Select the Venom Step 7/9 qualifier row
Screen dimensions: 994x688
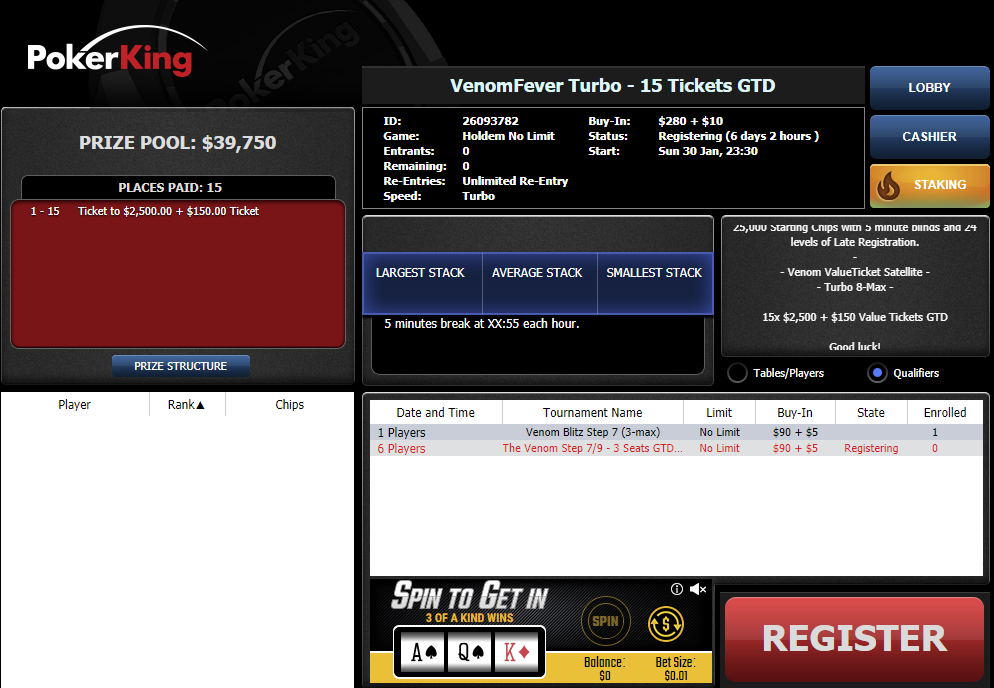pos(676,448)
